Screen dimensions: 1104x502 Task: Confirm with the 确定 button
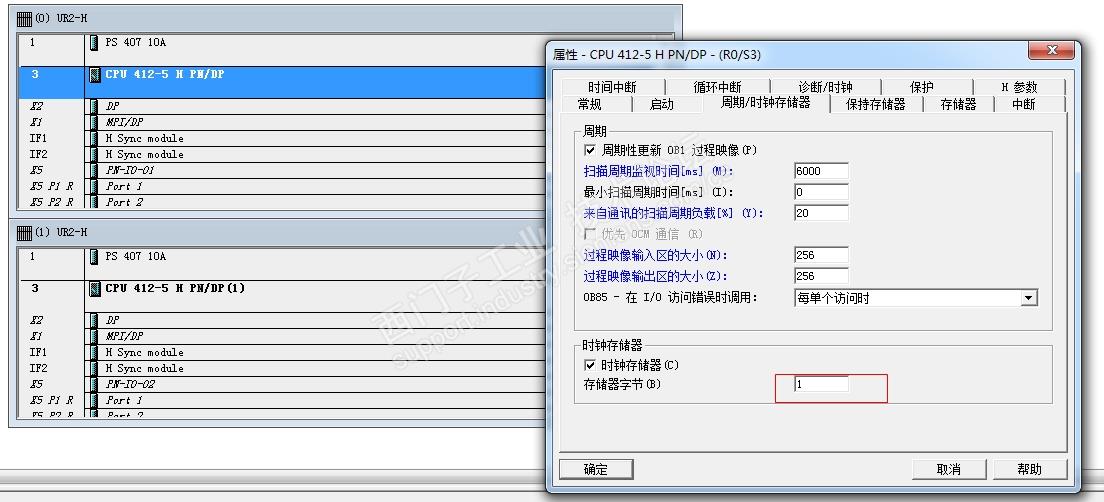click(596, 469)
